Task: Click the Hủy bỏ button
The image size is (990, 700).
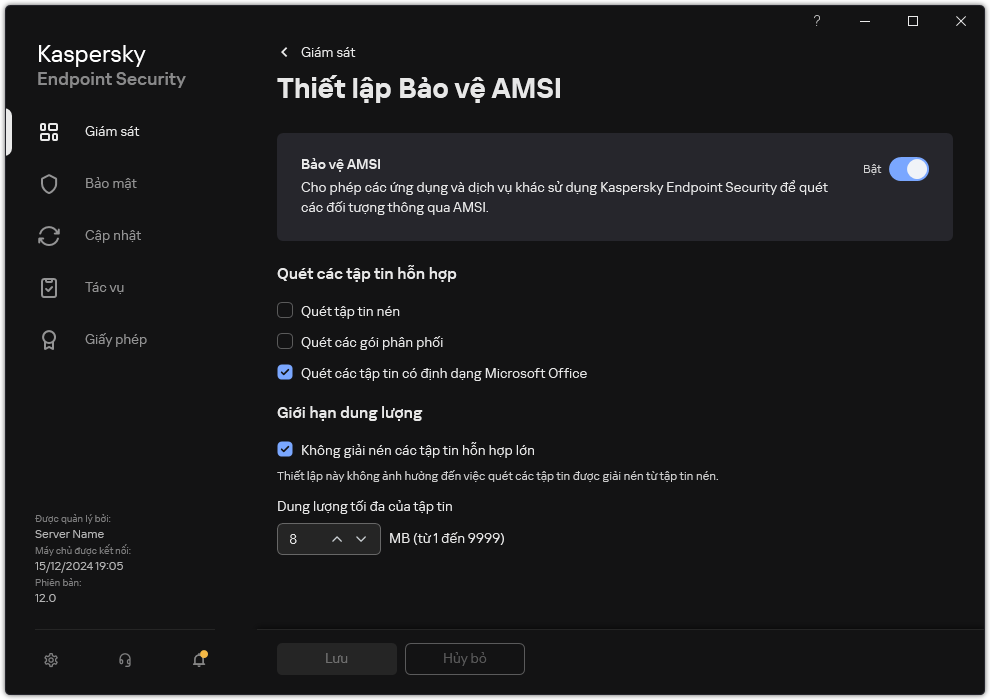Action: (x=464, y=659)
